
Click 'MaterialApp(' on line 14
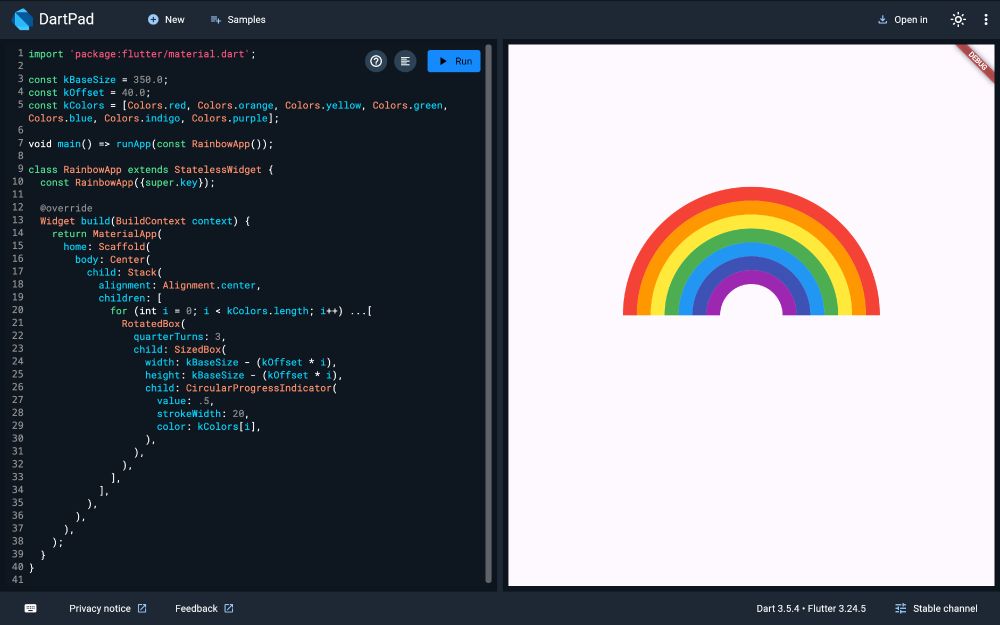pos(127,234)
